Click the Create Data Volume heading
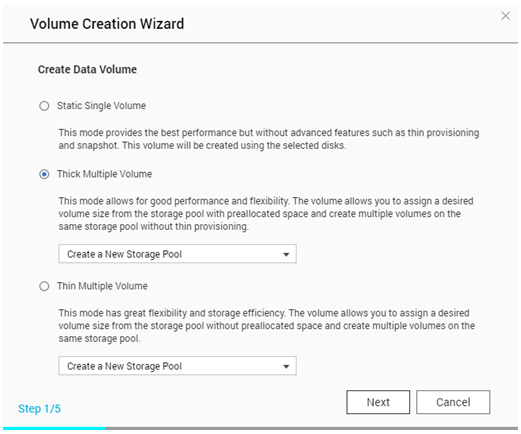The image size is (521, 434). coord(87,69)
